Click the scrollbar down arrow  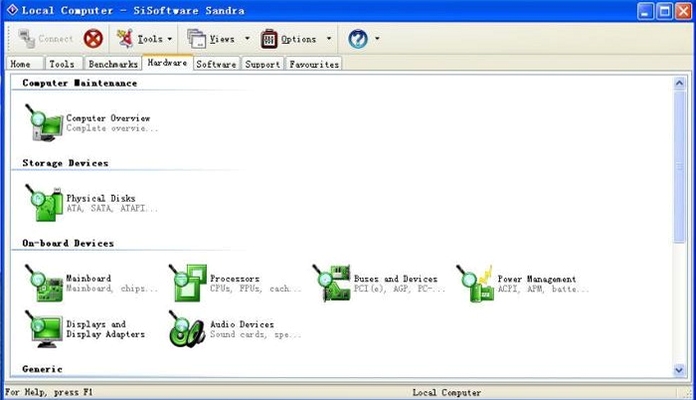679,370
